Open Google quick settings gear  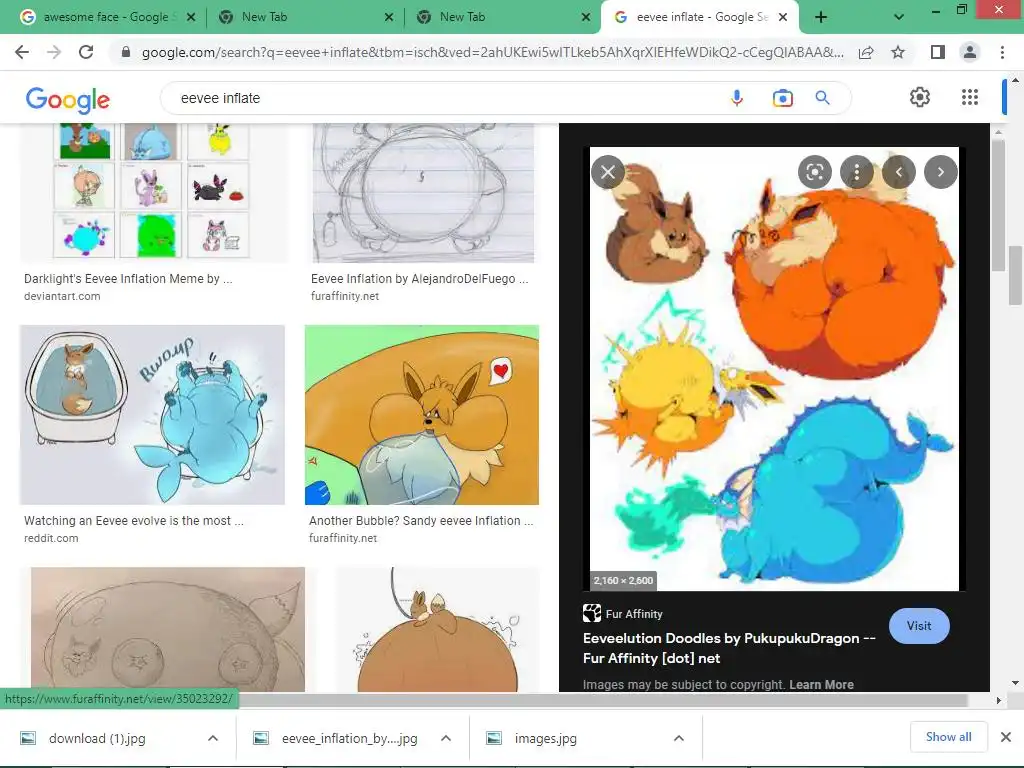click(x=920, y=97)
